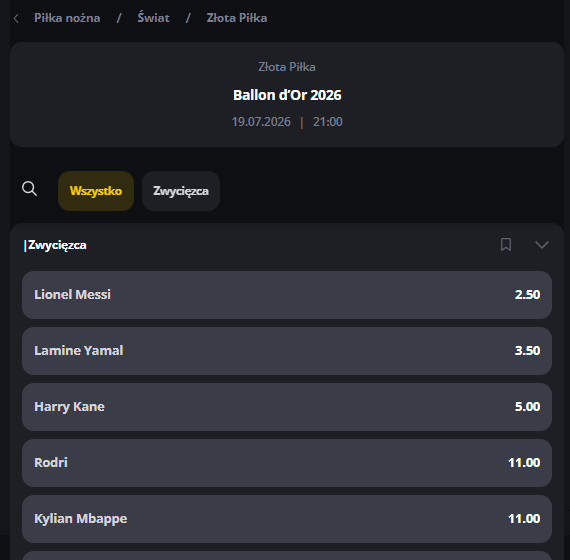Click the back arrow in breadcrumb
This screenshot has width=570, height=560.
[16, 18]
